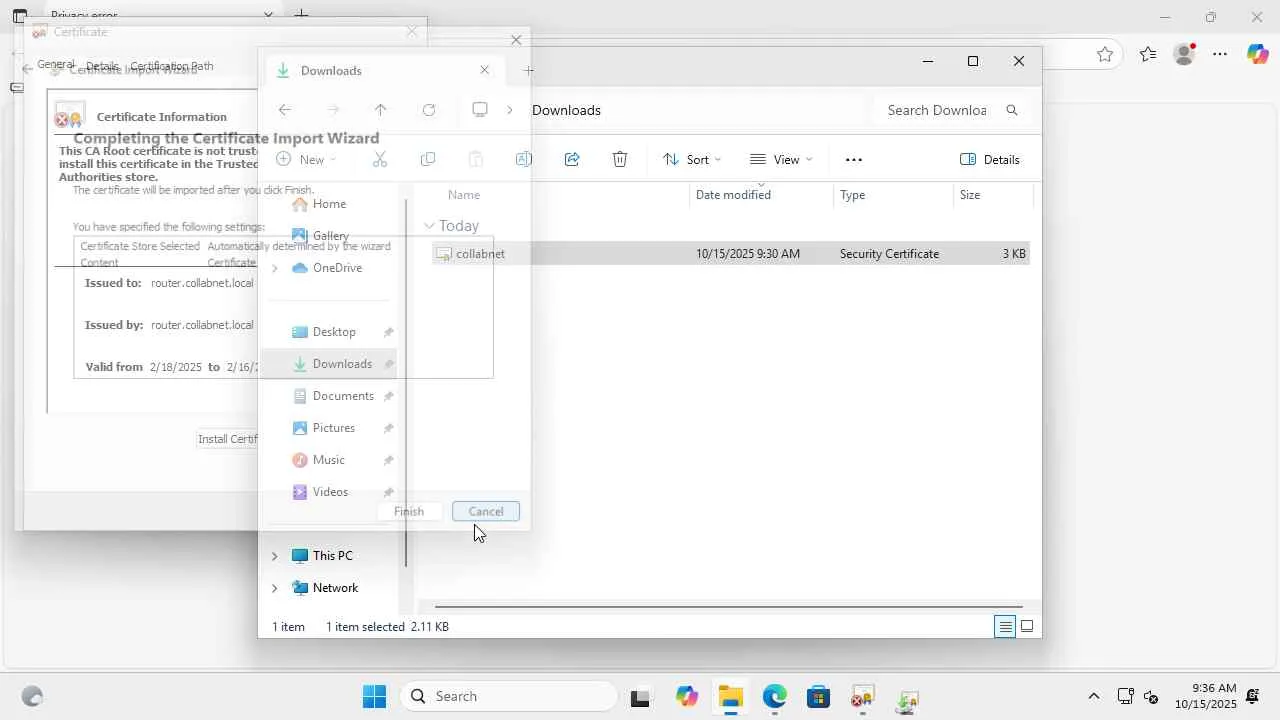
Task: Select Home in the navigation pane
Action: [x=329, y=204]
